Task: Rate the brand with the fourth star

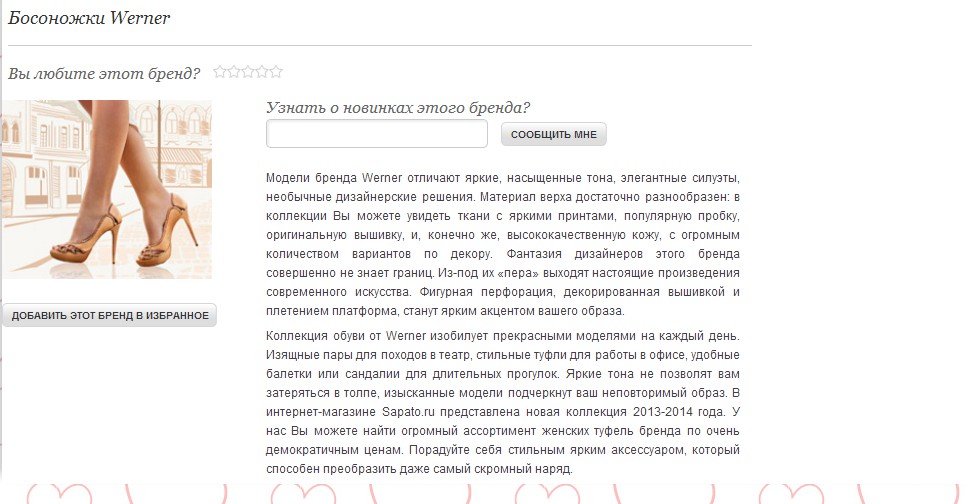Action: [262, 72]
